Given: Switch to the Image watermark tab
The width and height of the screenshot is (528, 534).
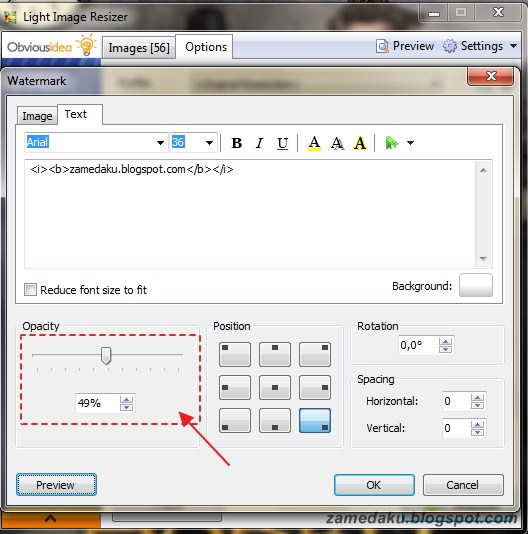Looking at the screenshot, I should coord(37,116).
